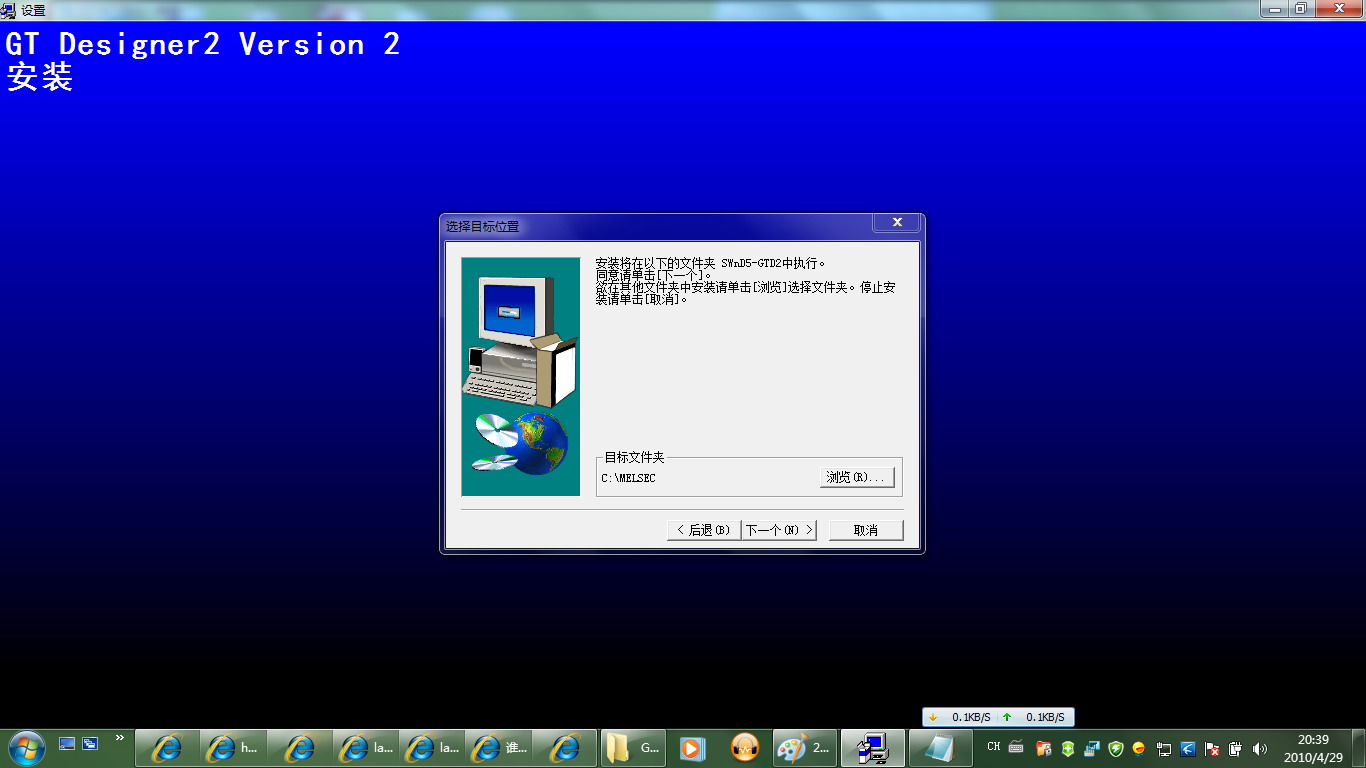
Task: Open the network connection tray icon
Action: coord(1164,748)
